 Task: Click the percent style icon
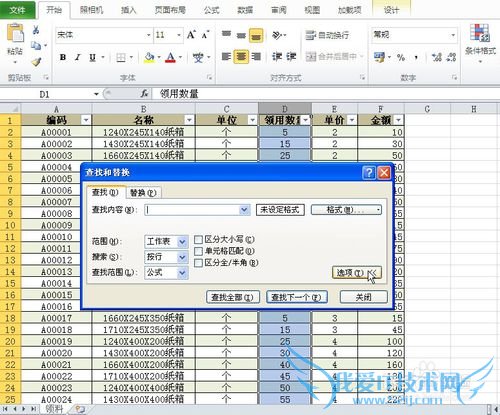[x=401, y=58]
